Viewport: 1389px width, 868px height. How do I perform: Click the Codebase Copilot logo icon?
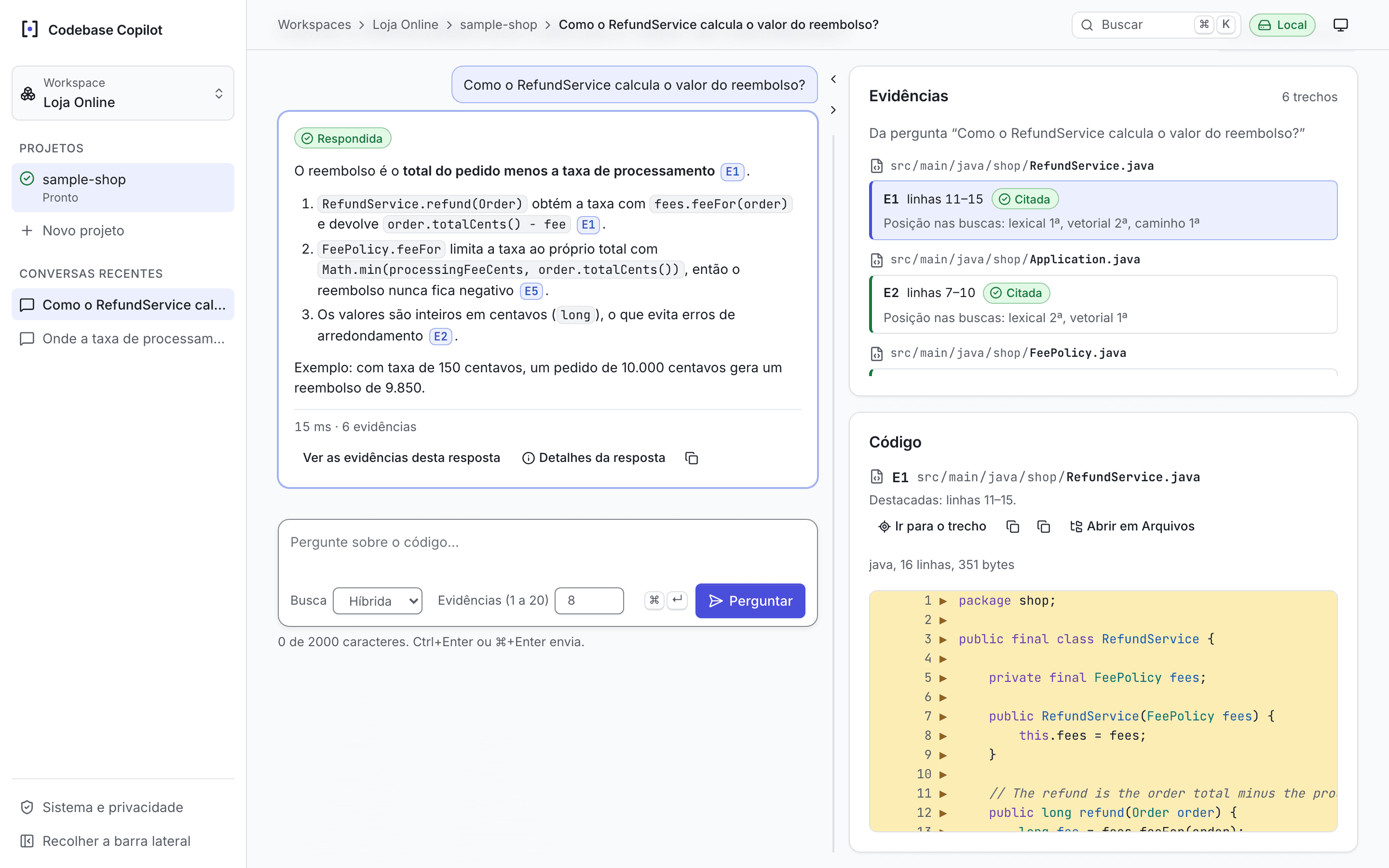coord(30,29)
